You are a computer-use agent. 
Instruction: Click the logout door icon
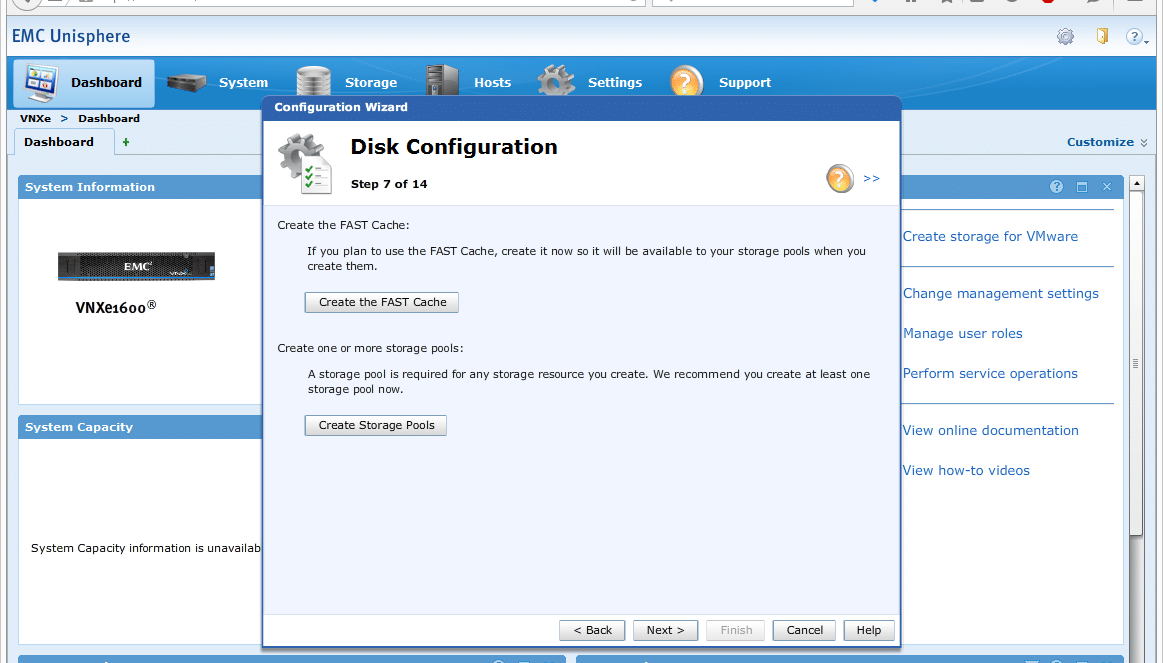tap(1102, 36)
